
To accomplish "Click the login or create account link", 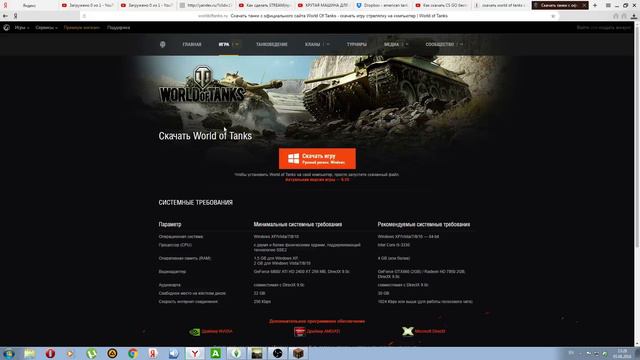I will (603, 28).
